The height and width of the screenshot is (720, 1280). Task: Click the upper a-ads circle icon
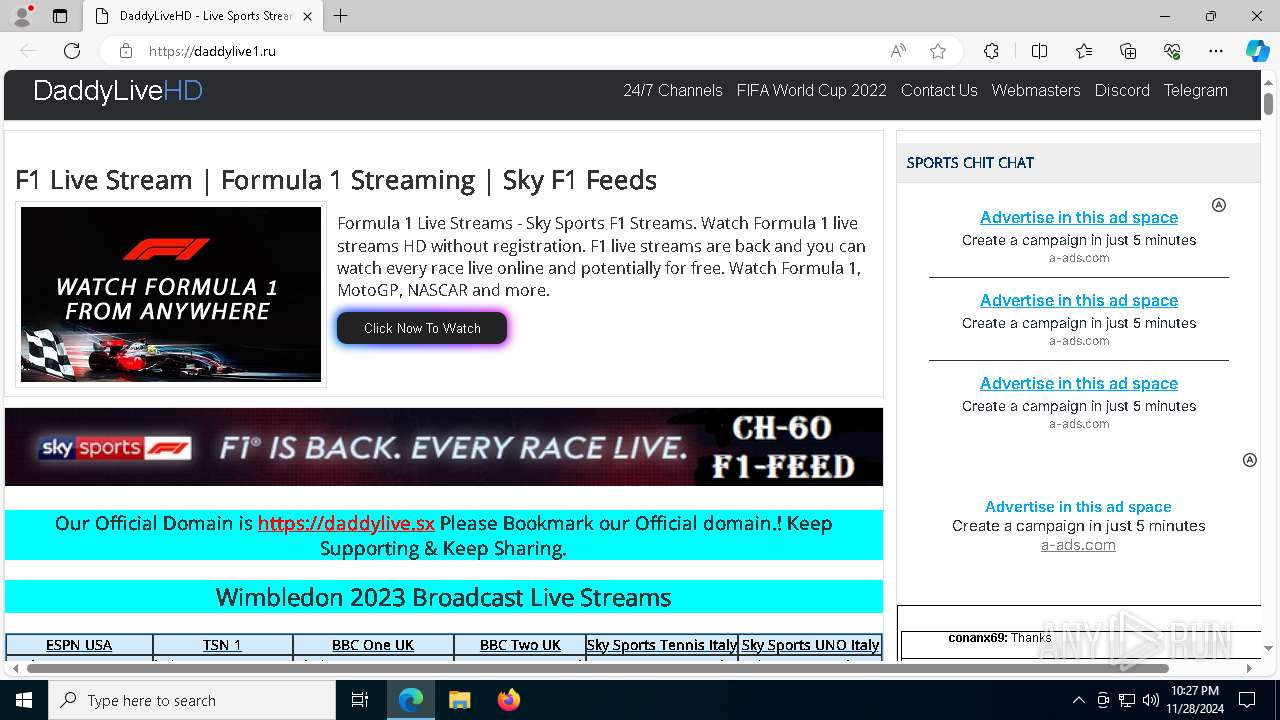click(x=1219, y=205)
